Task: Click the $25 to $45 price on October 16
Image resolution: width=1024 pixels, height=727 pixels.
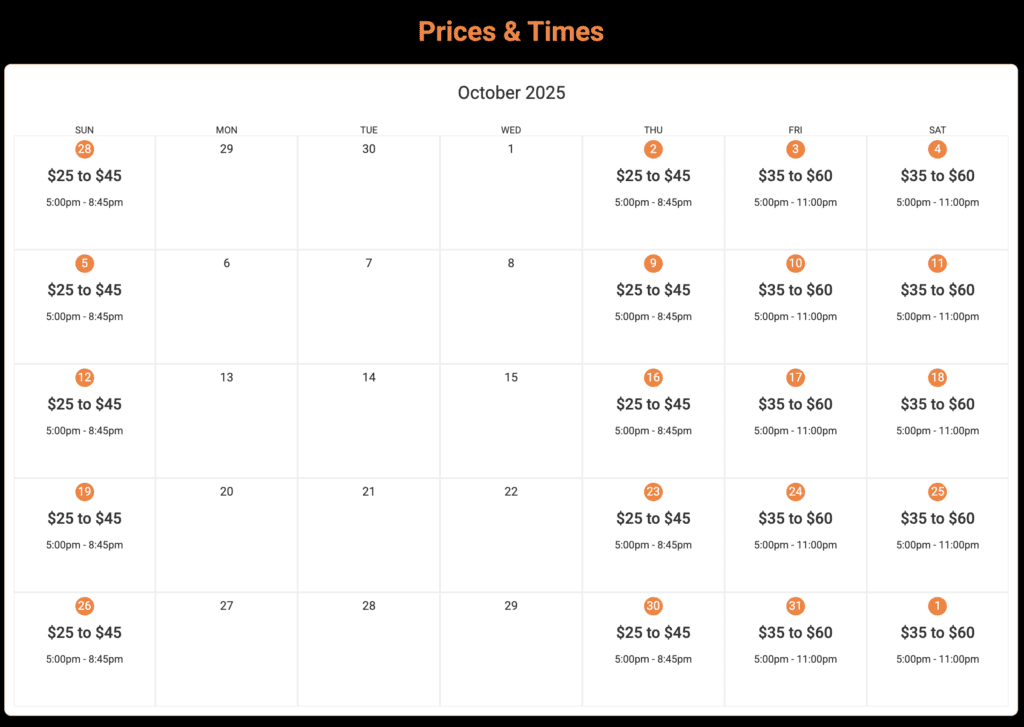Action: pos(653,404)
